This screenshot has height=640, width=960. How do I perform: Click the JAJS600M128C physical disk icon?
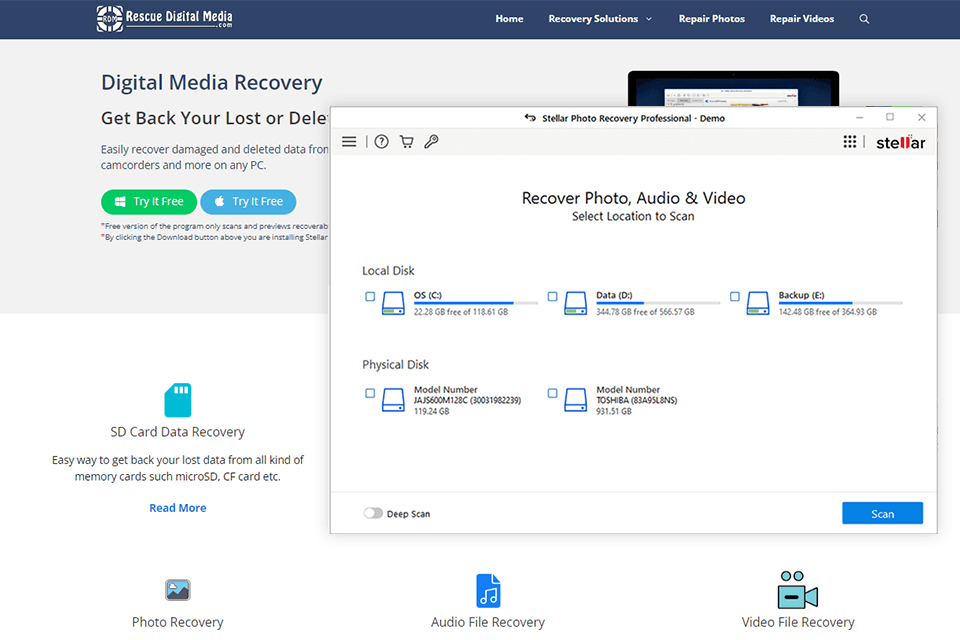393,400
